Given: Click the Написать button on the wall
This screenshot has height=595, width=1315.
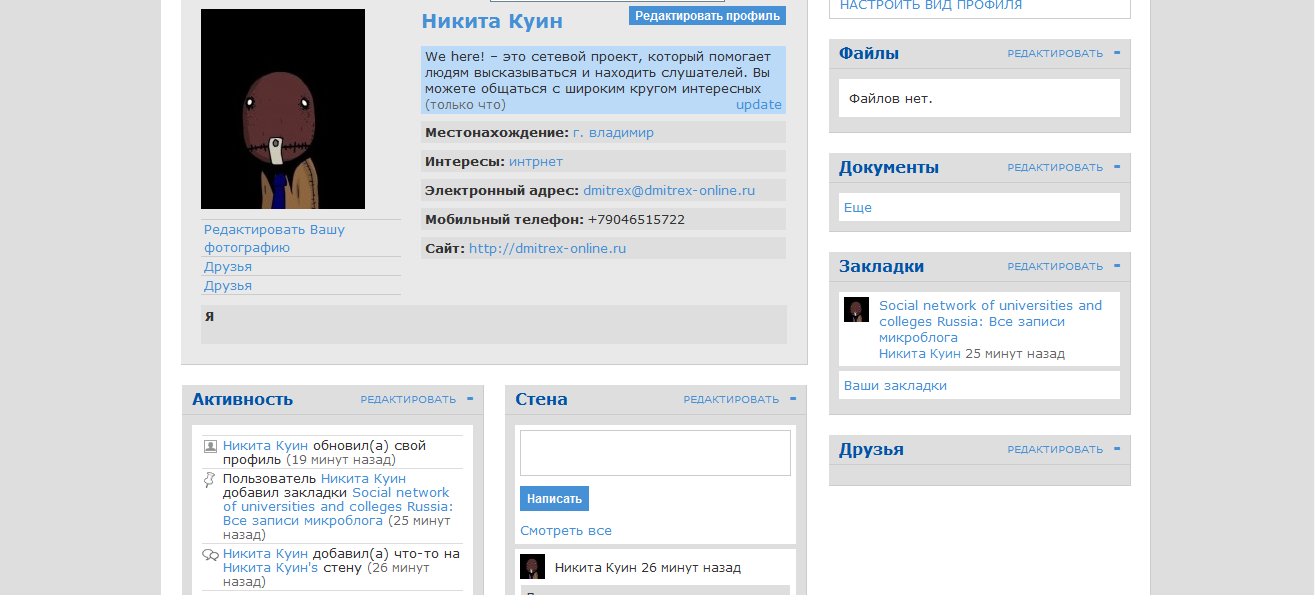Looking at the screenshot, I should click(x=554, y=498).
